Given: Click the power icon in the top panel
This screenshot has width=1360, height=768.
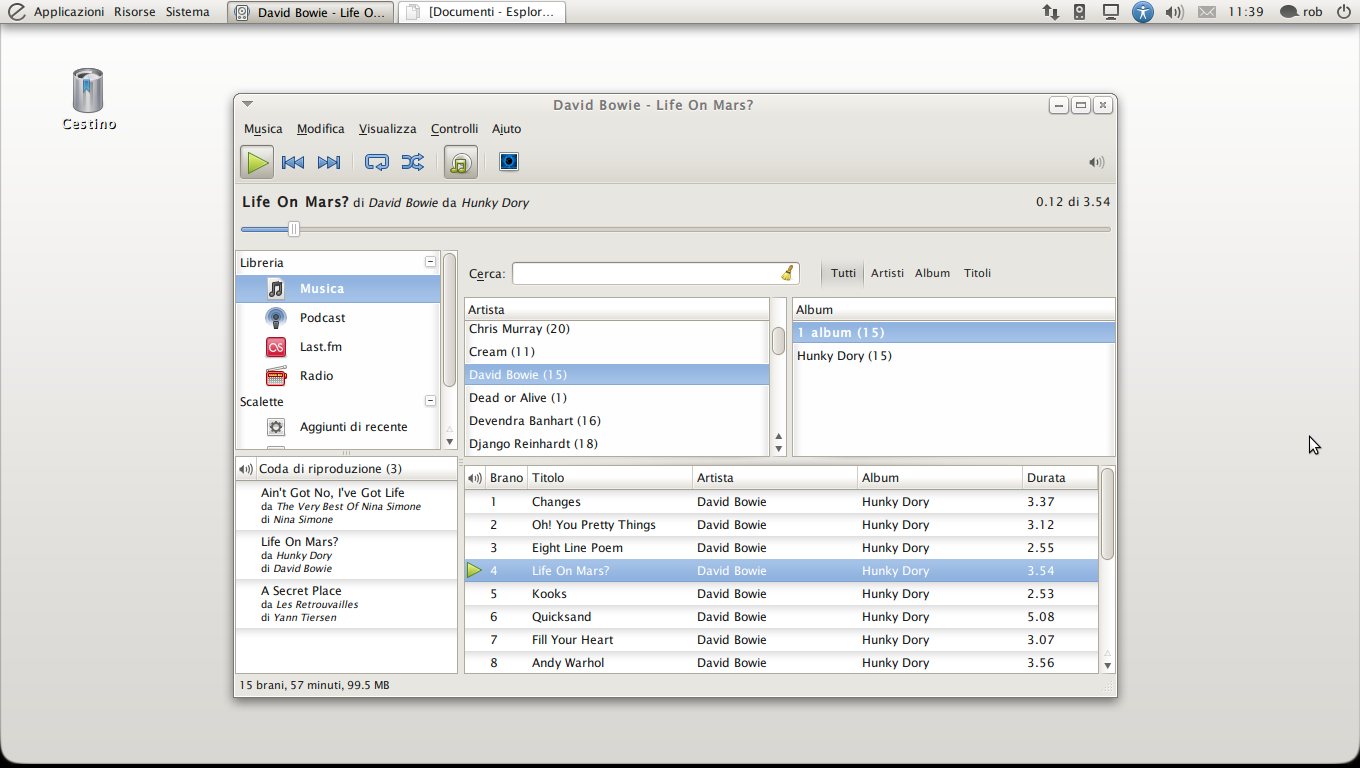Looking at the screenshot, I should (x=1343, y=12).
